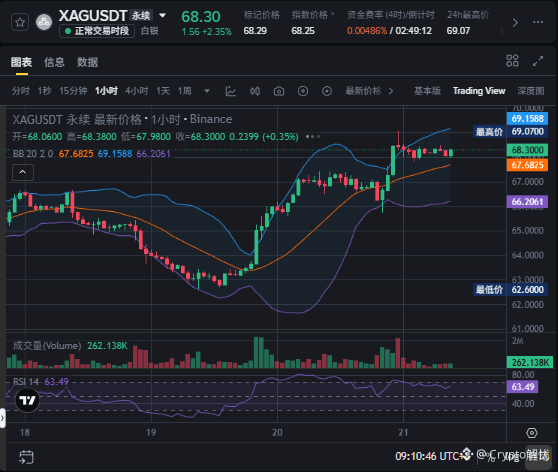Screen dimensions: 558x472
Task: Switch to the 信息 tab
Action: click(x=54, y=62)
